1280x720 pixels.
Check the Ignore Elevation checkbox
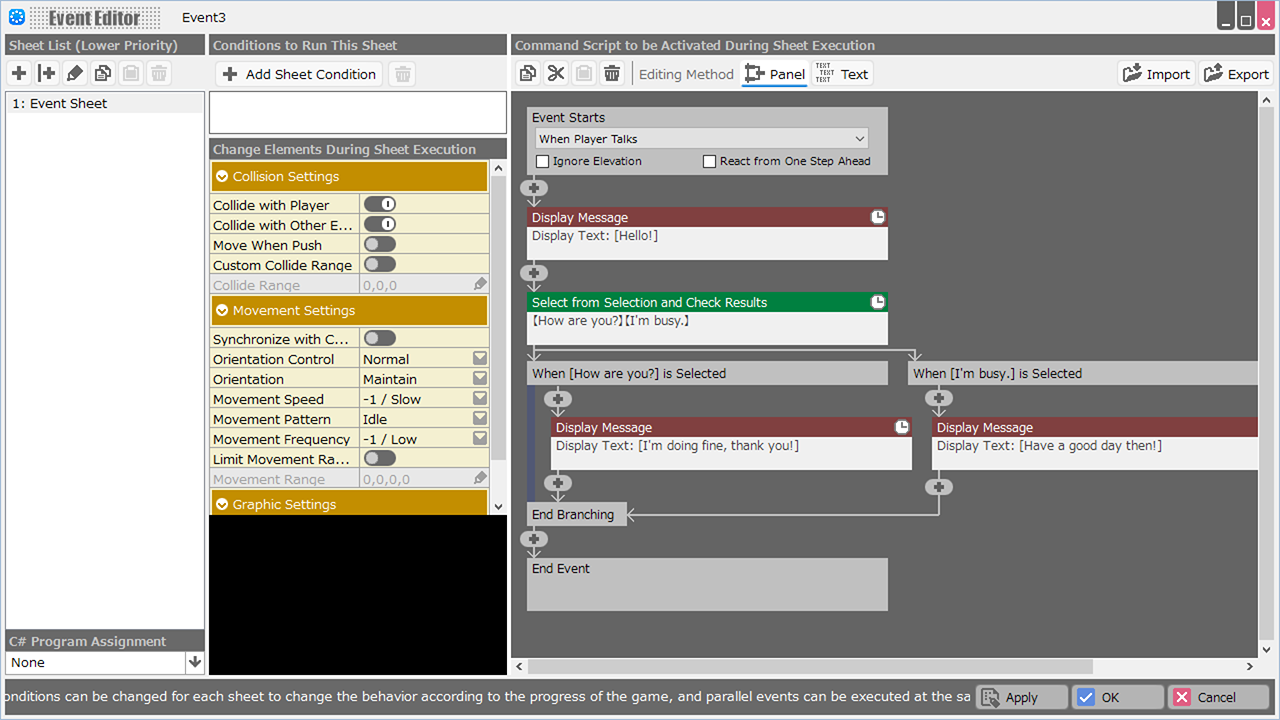click(x=543, y=161)
